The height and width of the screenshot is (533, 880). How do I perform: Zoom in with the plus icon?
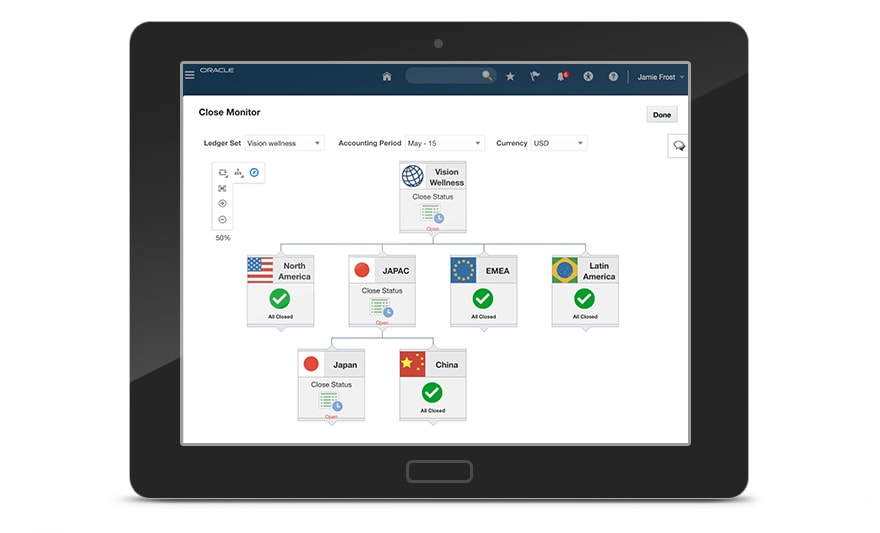(x=222, y=204)
